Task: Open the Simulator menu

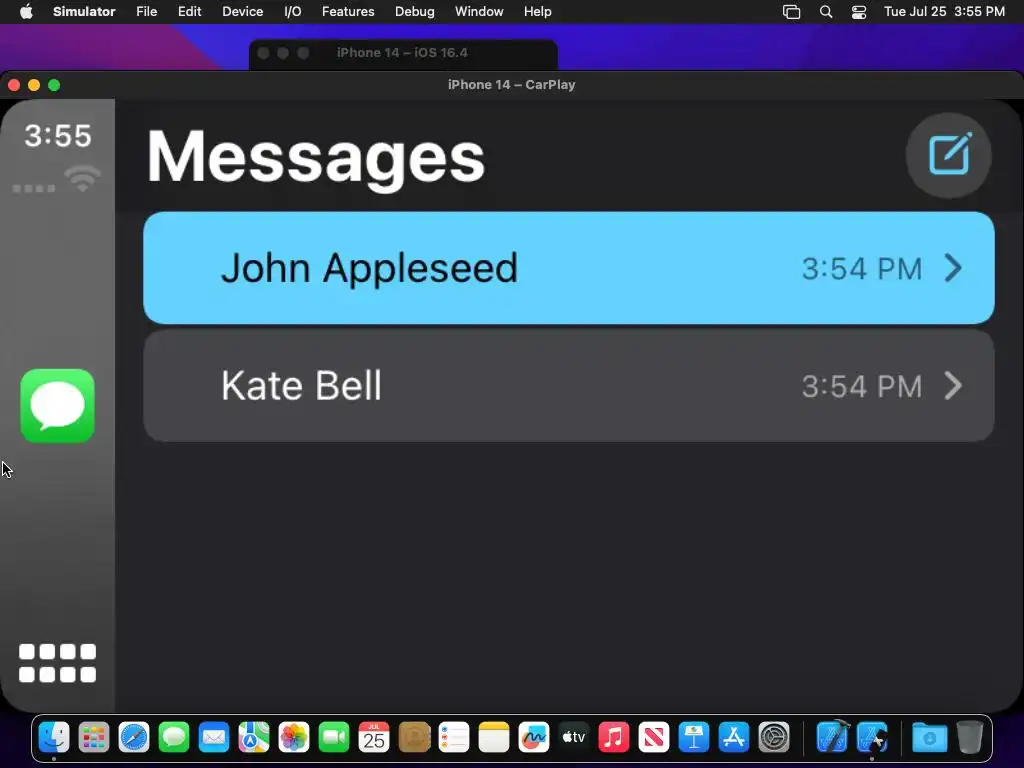Action: (84, 12)
